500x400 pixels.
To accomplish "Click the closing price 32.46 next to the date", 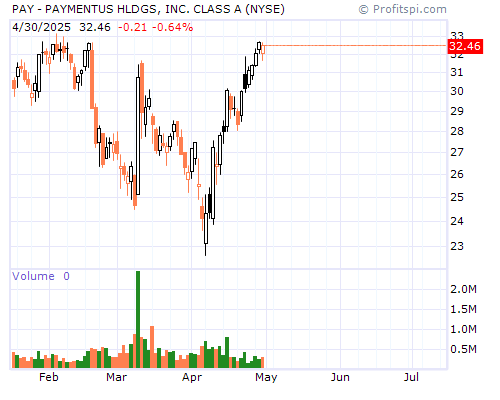I will click(95, 27).
